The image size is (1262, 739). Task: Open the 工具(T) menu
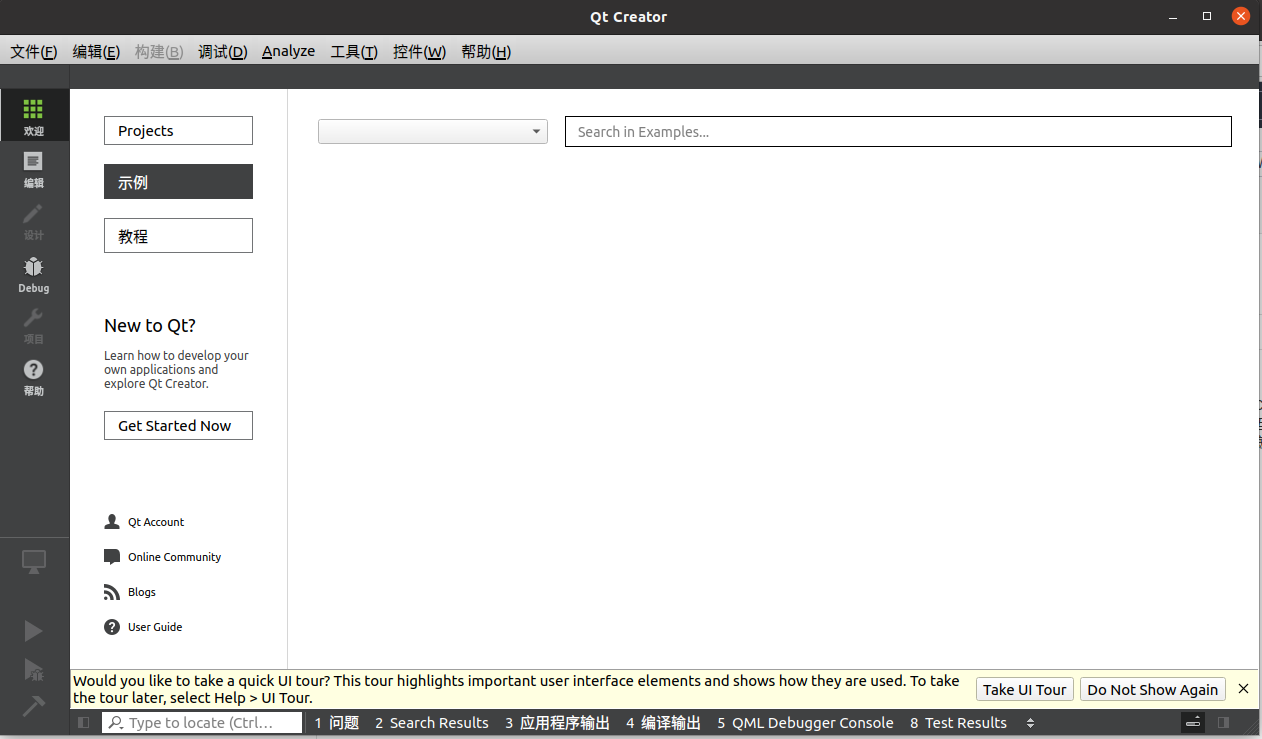354,52
